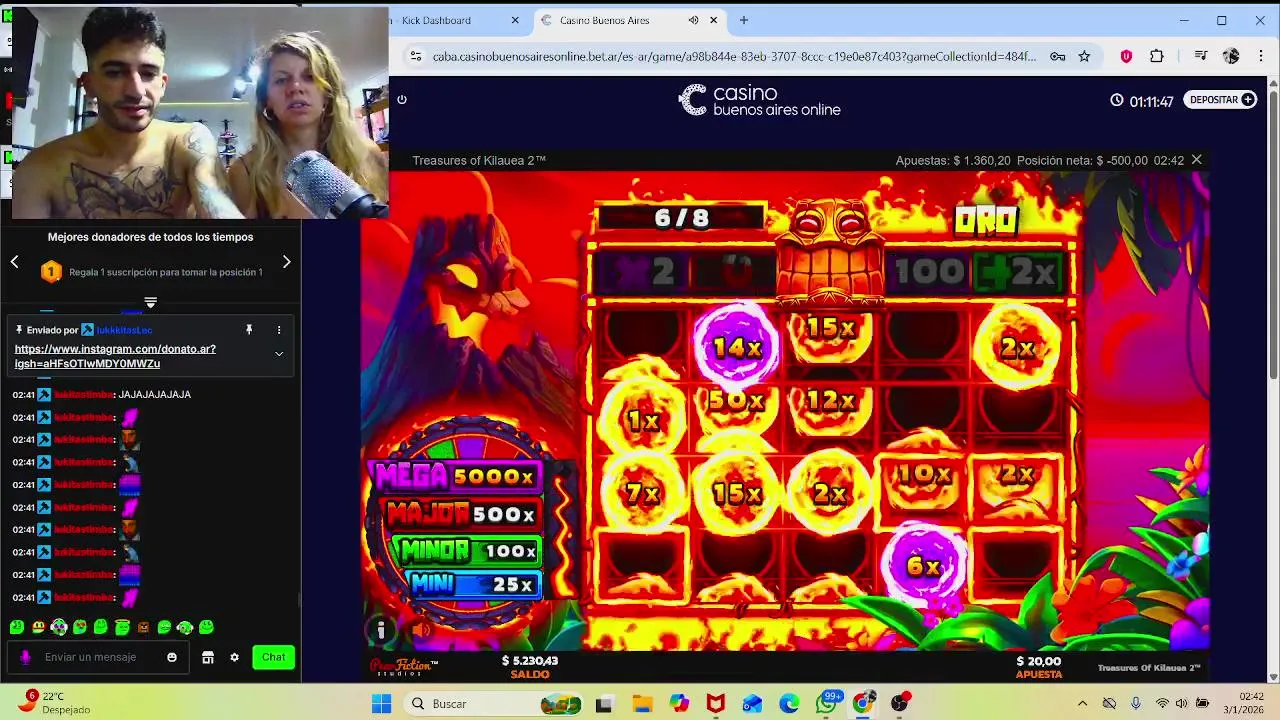Mute the game sound speaker icon

point(422,630)
